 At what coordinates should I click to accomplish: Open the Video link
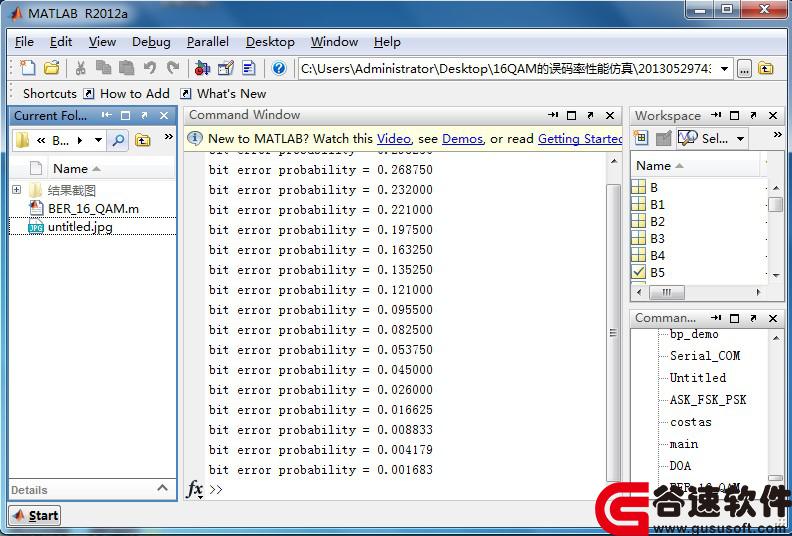(393, 138)
